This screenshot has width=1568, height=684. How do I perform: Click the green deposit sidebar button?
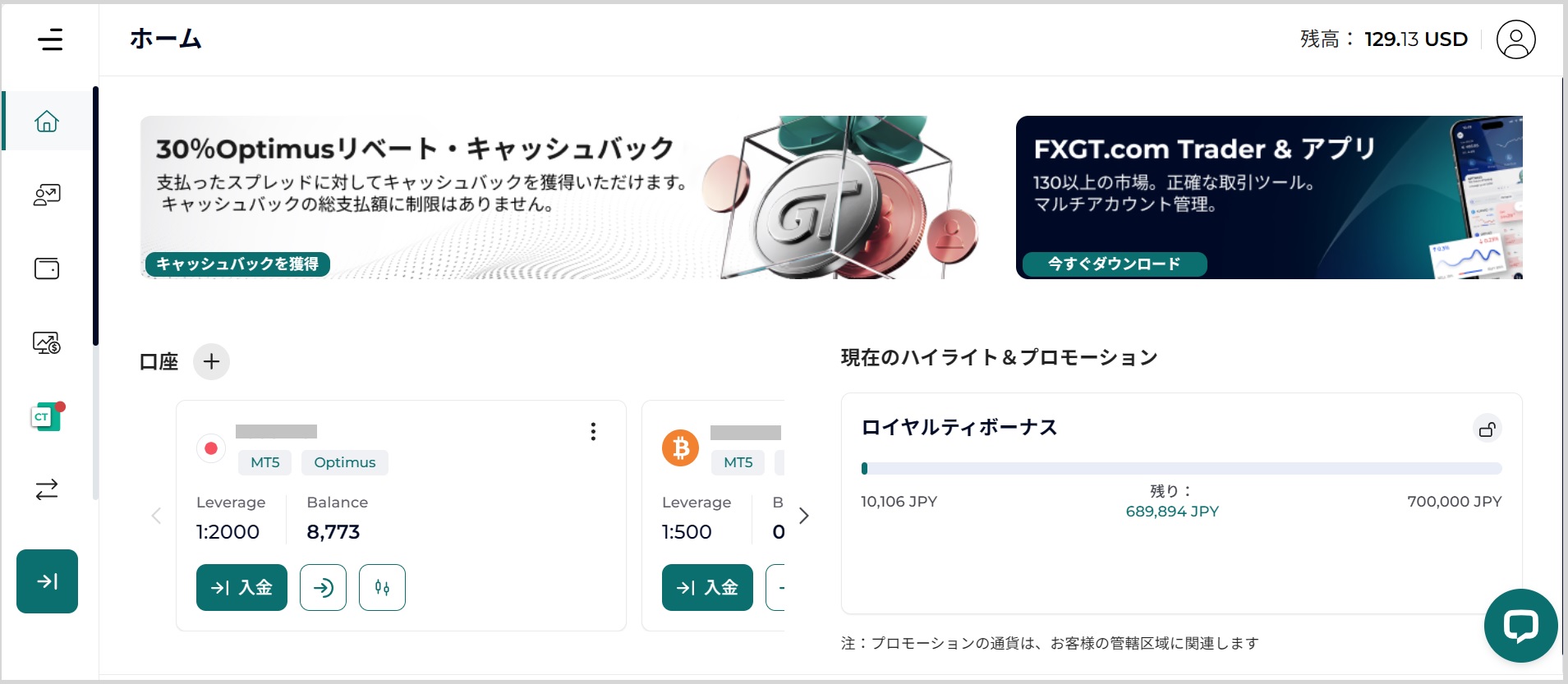(x=47, y=581)
